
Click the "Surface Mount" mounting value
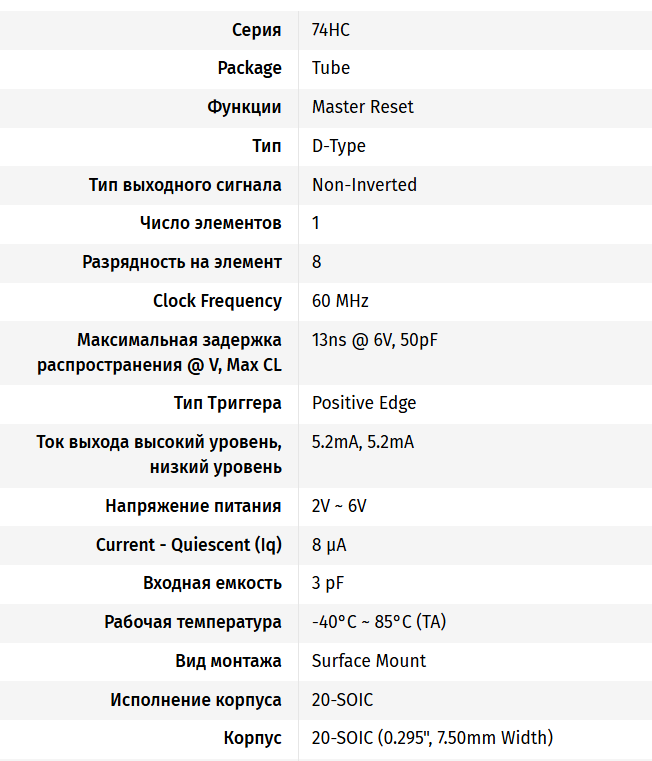click(368, 661)
